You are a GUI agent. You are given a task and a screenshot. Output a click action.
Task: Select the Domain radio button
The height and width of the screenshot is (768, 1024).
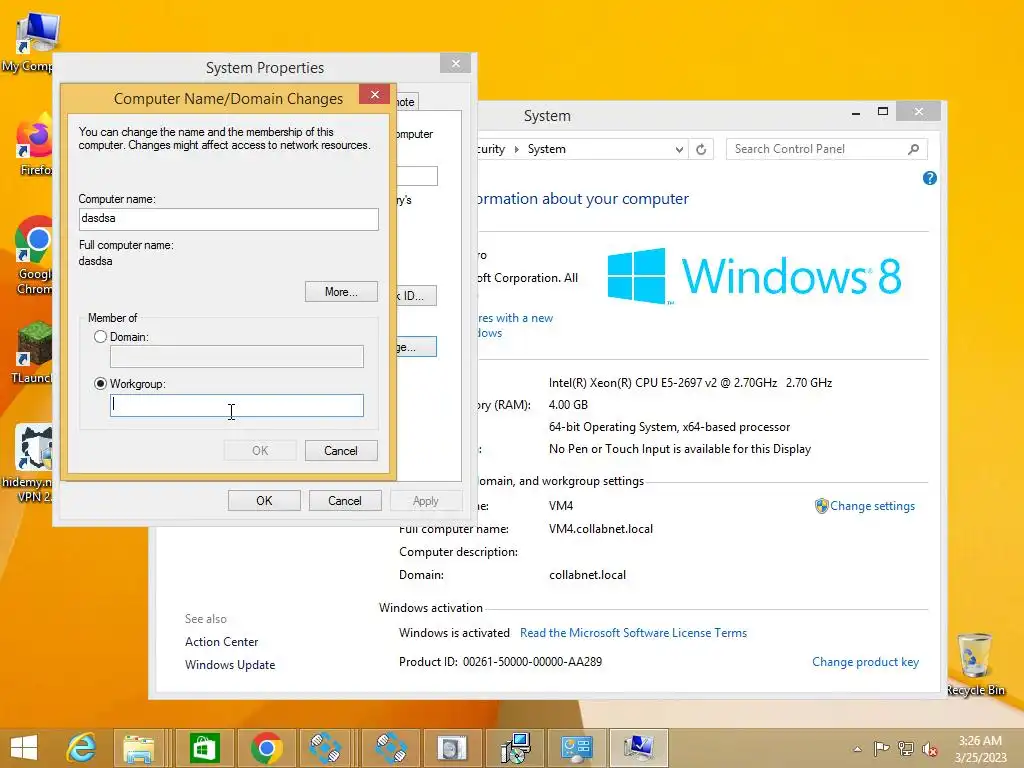100,337
